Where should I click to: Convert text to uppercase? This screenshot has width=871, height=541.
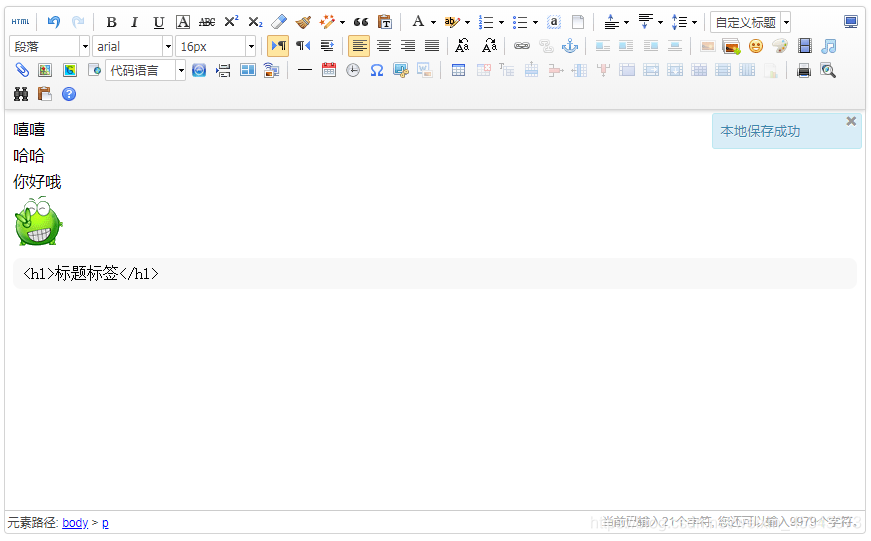(462, 46)
